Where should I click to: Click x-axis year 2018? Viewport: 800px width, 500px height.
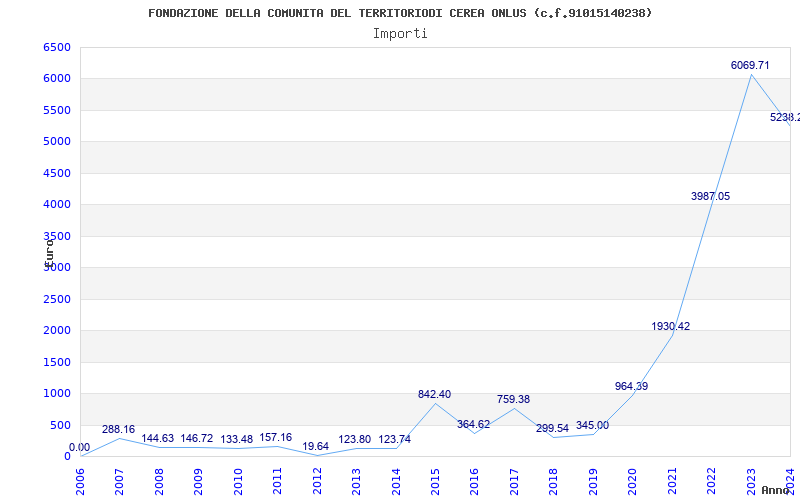(x=554, y=482)
